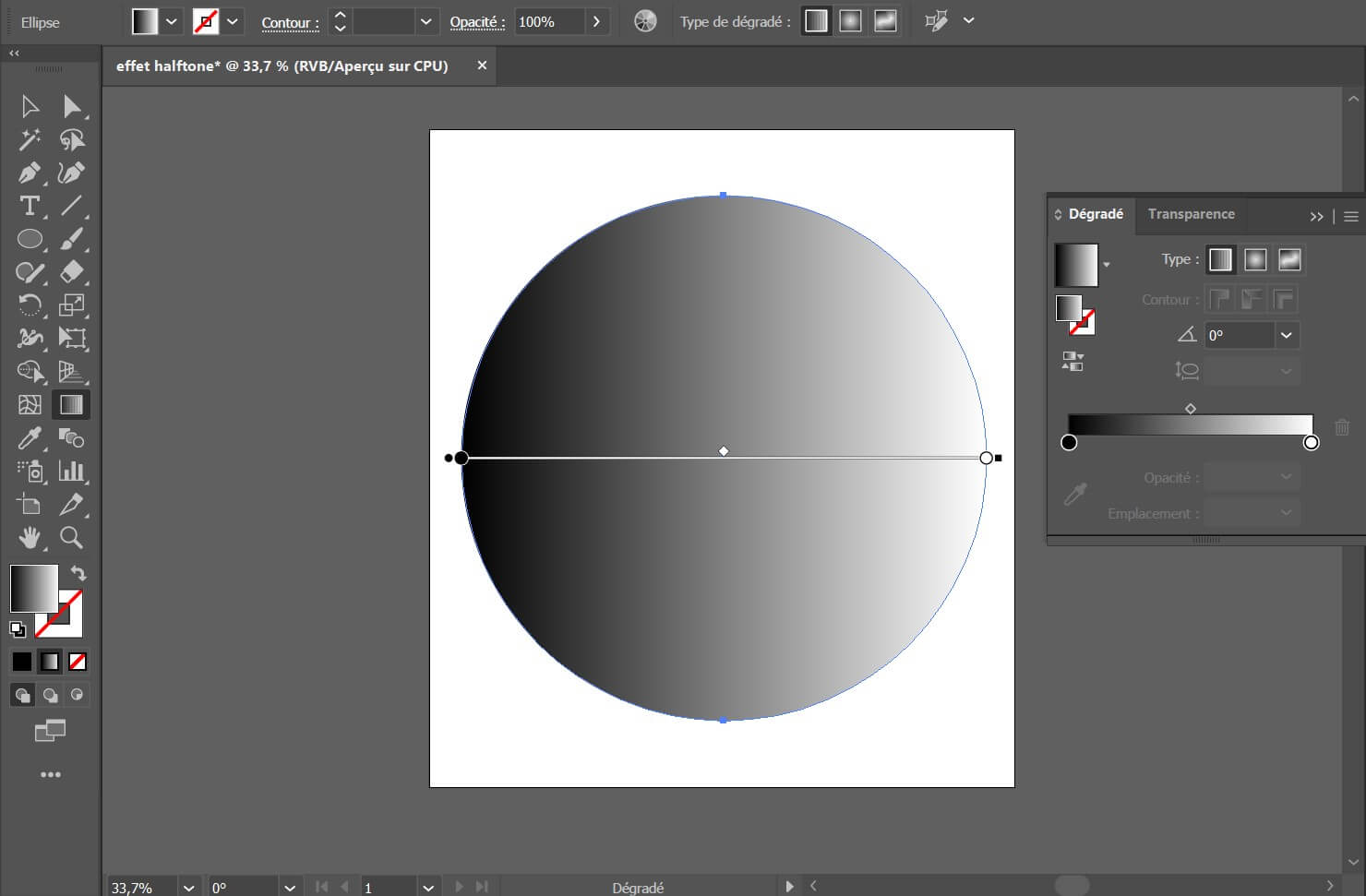Image resolution: width=1366 pixels, height=896 pixels.
Task: Click the change screen mode icon
Action: click(x=50, y=731)
